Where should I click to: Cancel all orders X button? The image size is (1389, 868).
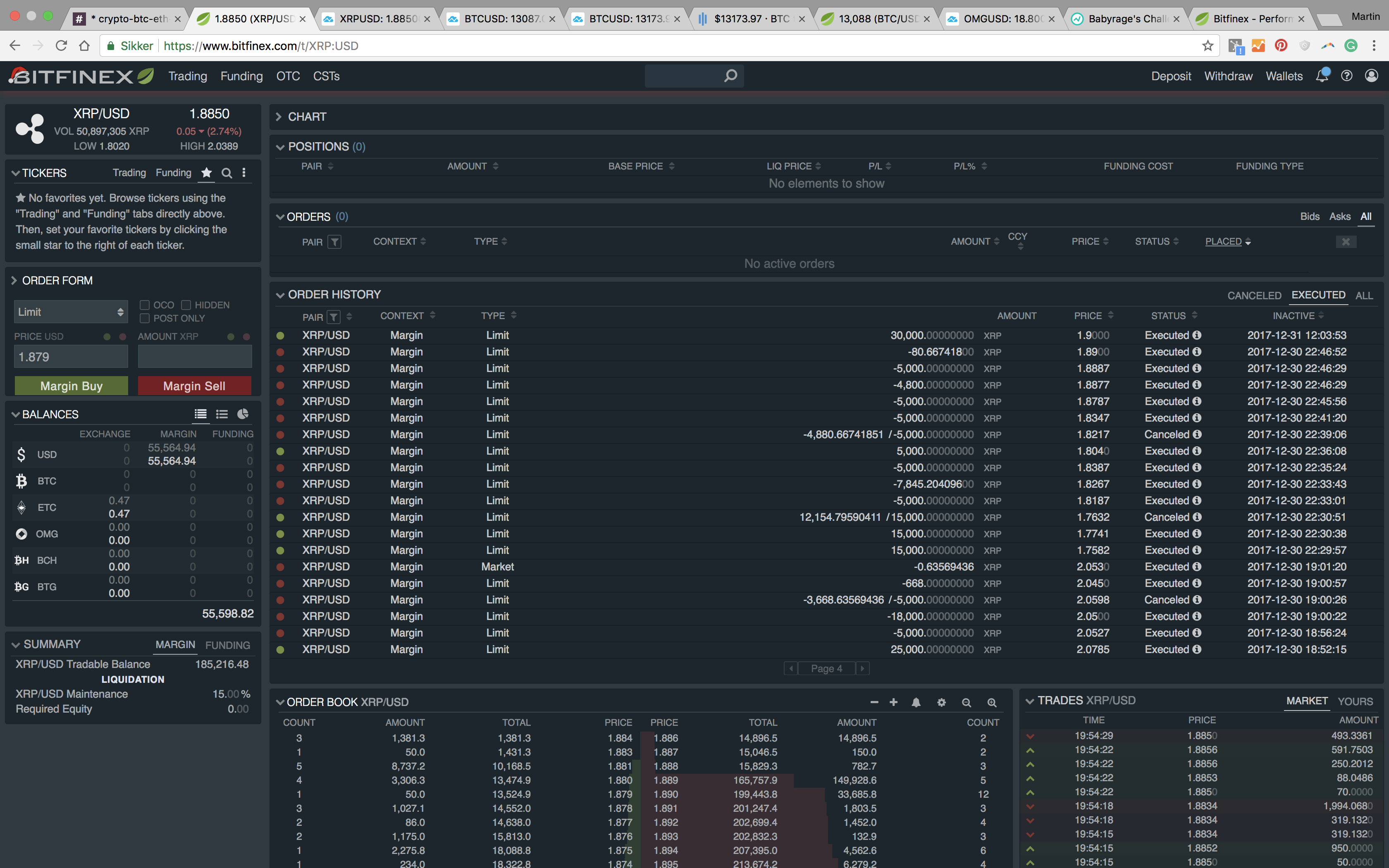click(1346, 242)
